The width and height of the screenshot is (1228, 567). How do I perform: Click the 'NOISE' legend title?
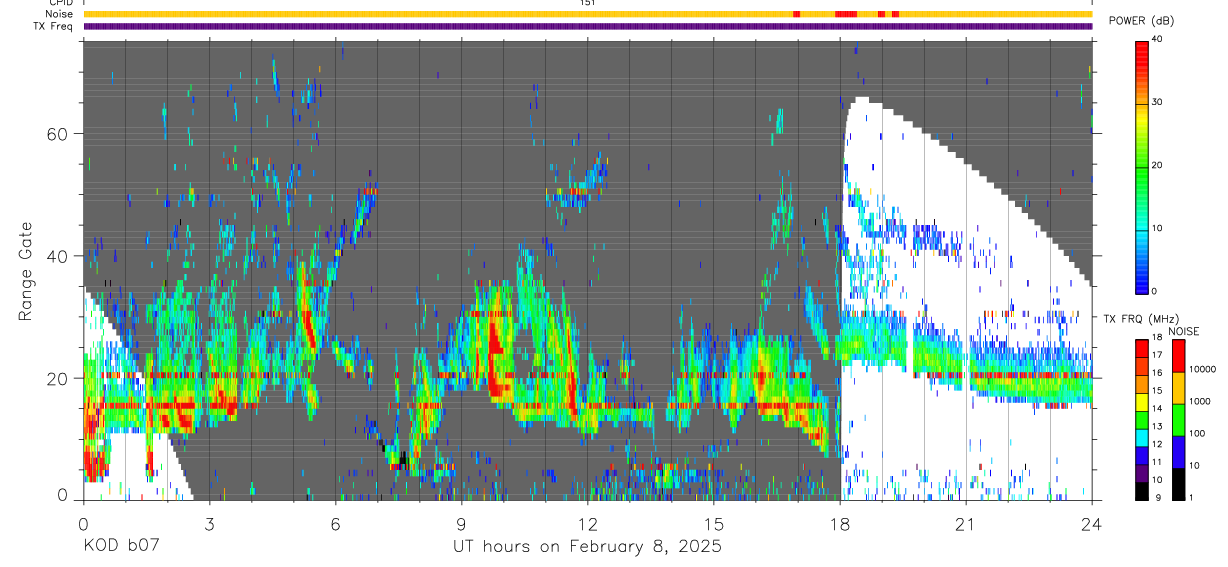pyautogui.click(x=1182, y=331)
